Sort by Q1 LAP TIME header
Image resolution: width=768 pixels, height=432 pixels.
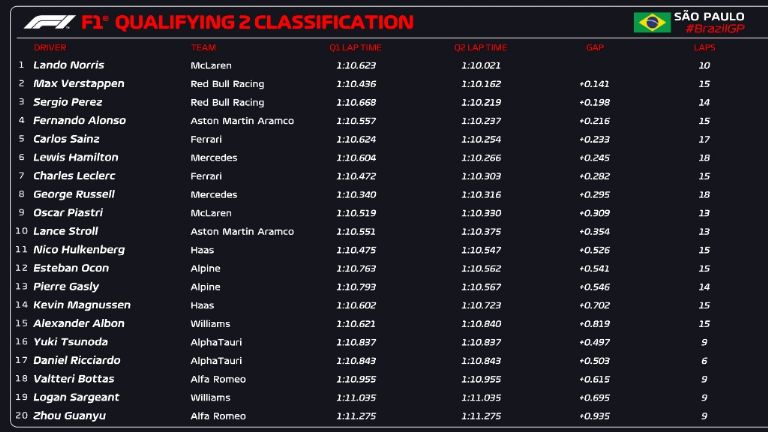coord(354,47)
